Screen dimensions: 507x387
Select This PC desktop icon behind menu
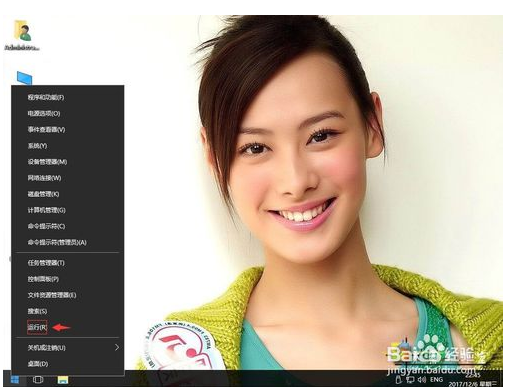(x=25, y=78)
